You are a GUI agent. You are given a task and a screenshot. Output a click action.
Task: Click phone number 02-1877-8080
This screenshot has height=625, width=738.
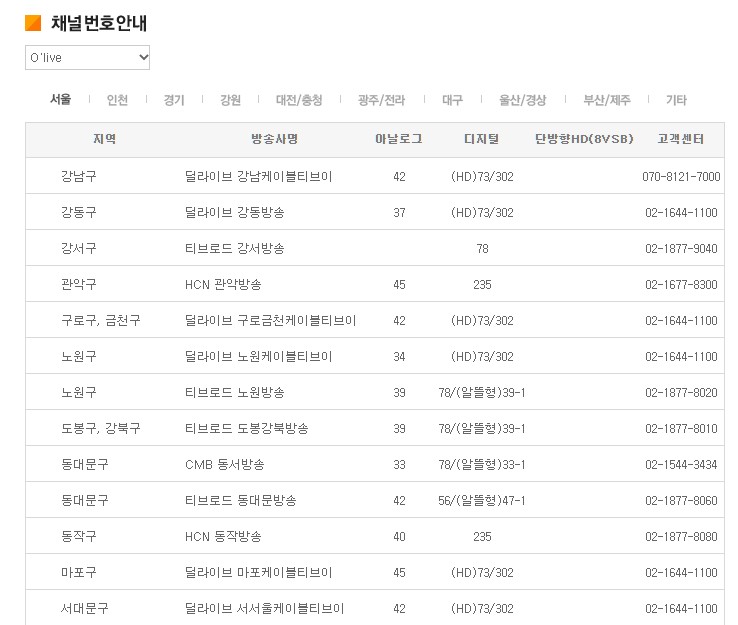tap(681, 537)
